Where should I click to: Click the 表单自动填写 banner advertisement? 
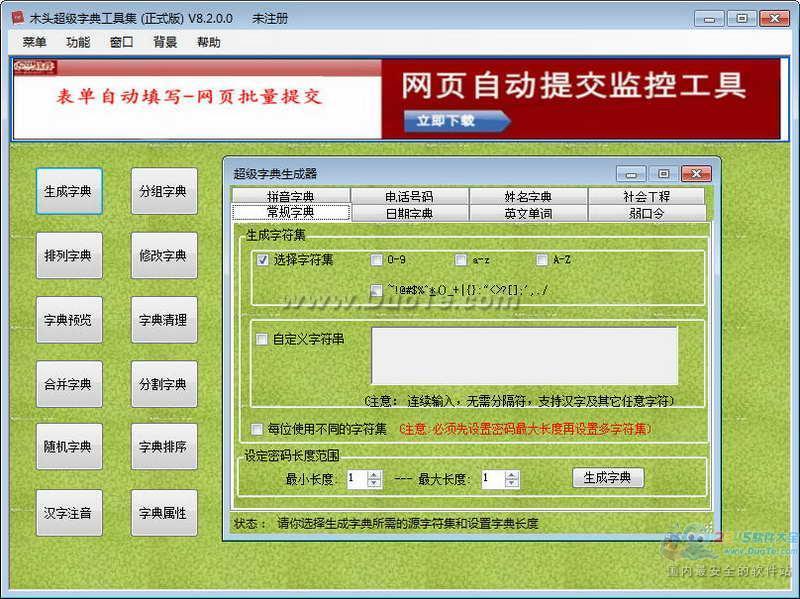coord(197,99)
